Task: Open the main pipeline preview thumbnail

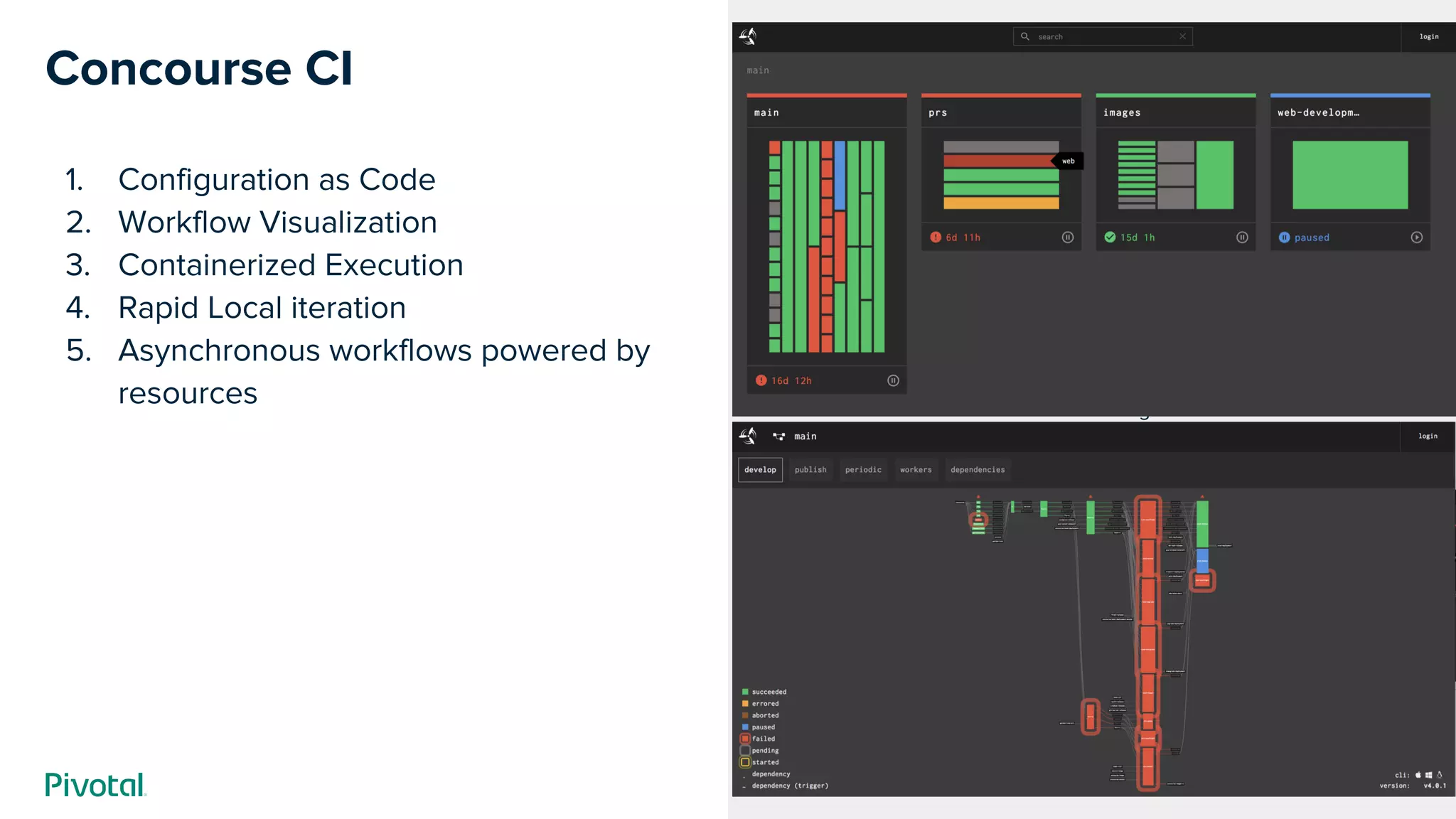Action: click(x=827, y=246)
